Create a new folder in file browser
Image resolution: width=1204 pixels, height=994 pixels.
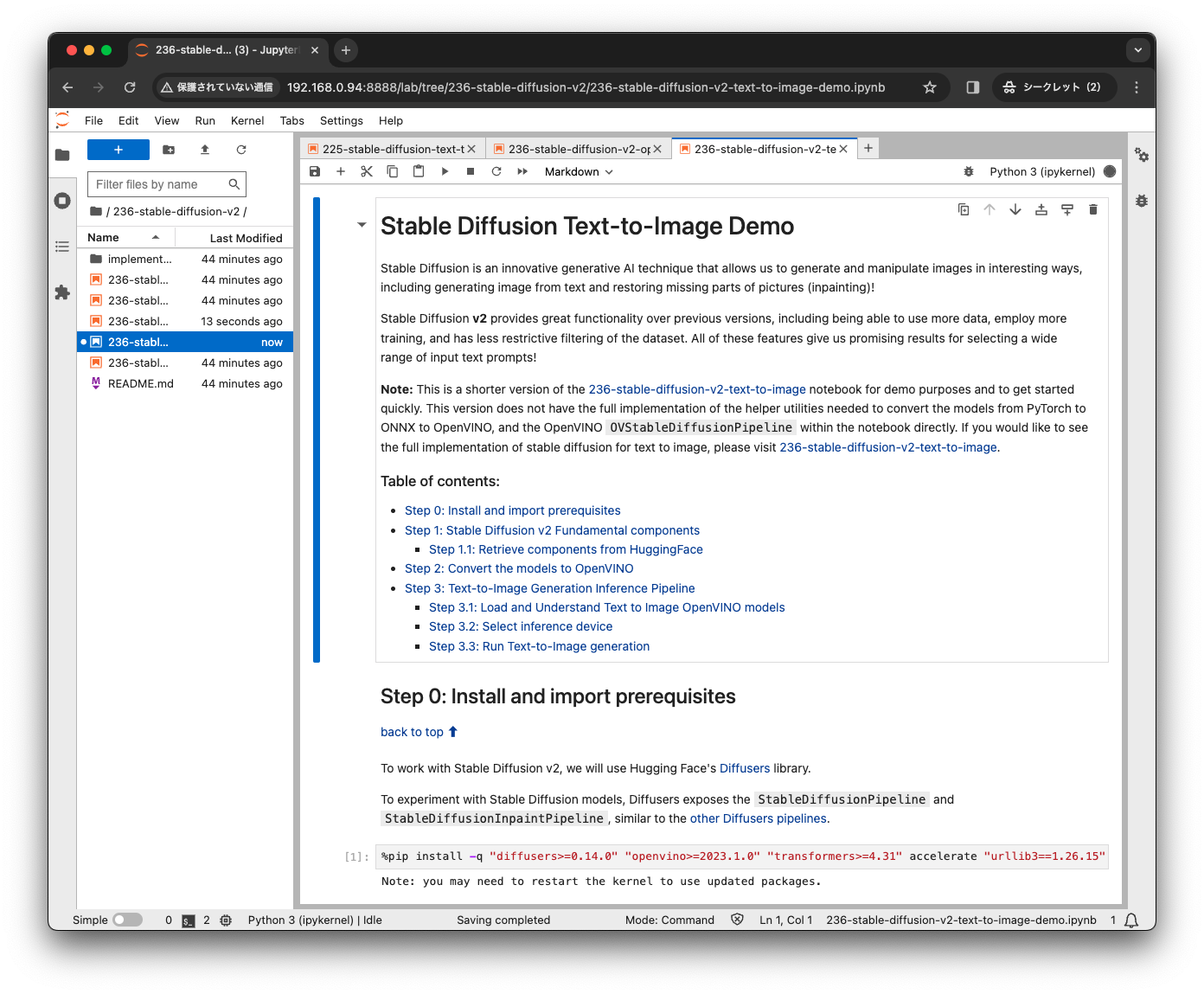tap(169, 150)
